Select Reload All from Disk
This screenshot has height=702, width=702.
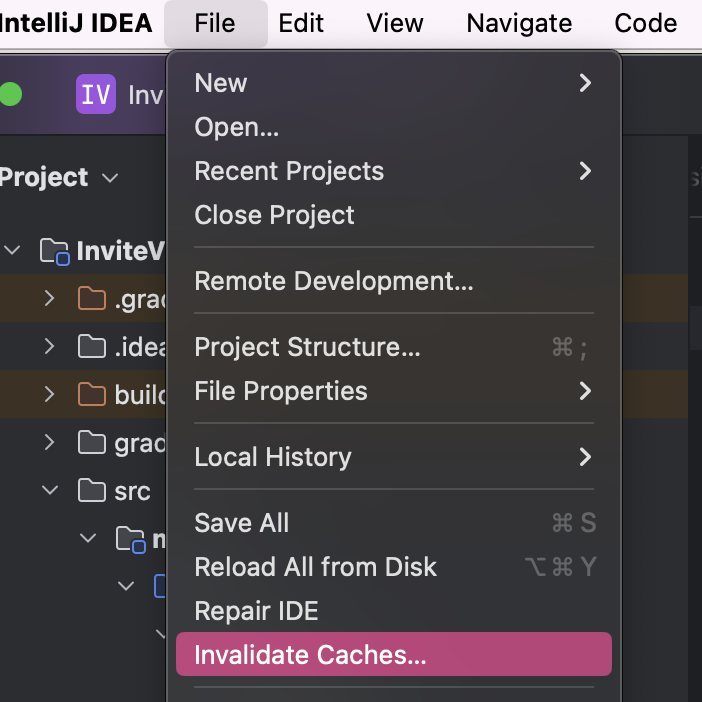coord(315,567)
